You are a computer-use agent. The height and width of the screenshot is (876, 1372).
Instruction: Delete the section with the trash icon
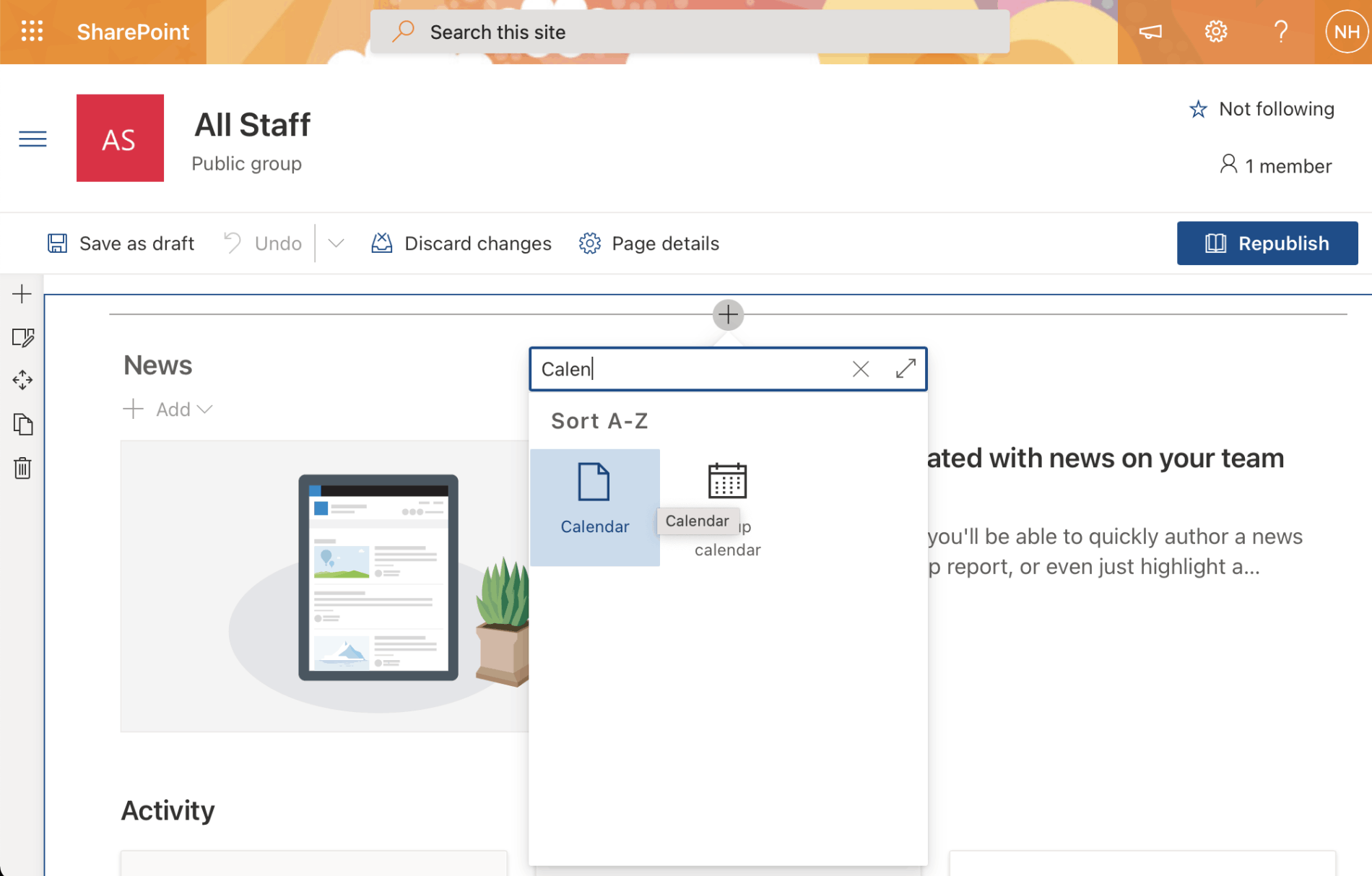click(x=22, y=468)
